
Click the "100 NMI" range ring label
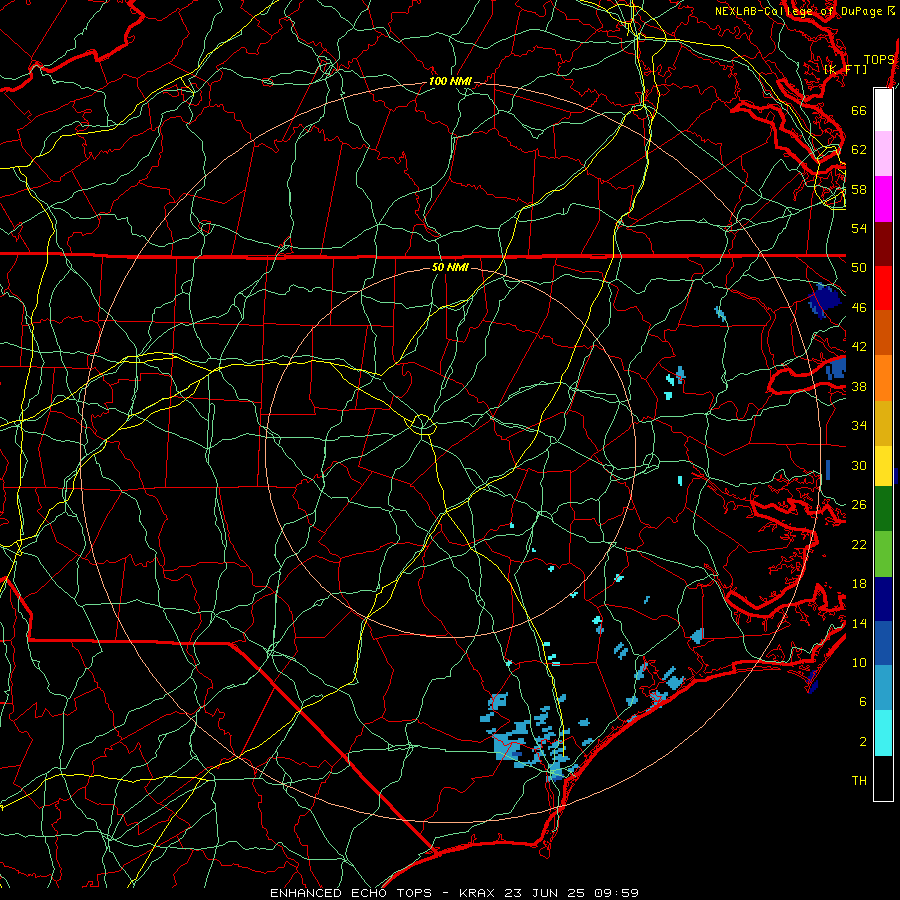(x=450, y=82)
